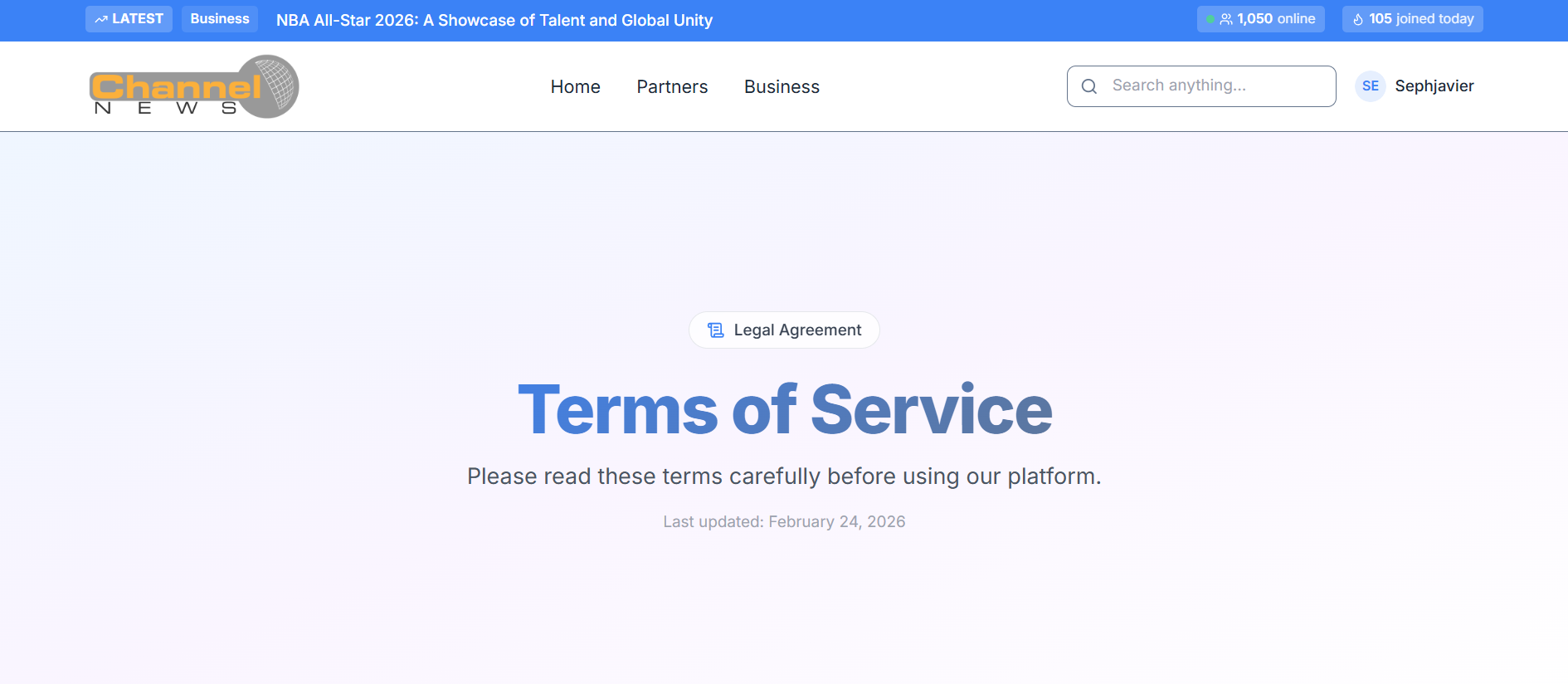Click the LATEST badge
This screenshot has height=684, width=1568.
click(129, 19)
